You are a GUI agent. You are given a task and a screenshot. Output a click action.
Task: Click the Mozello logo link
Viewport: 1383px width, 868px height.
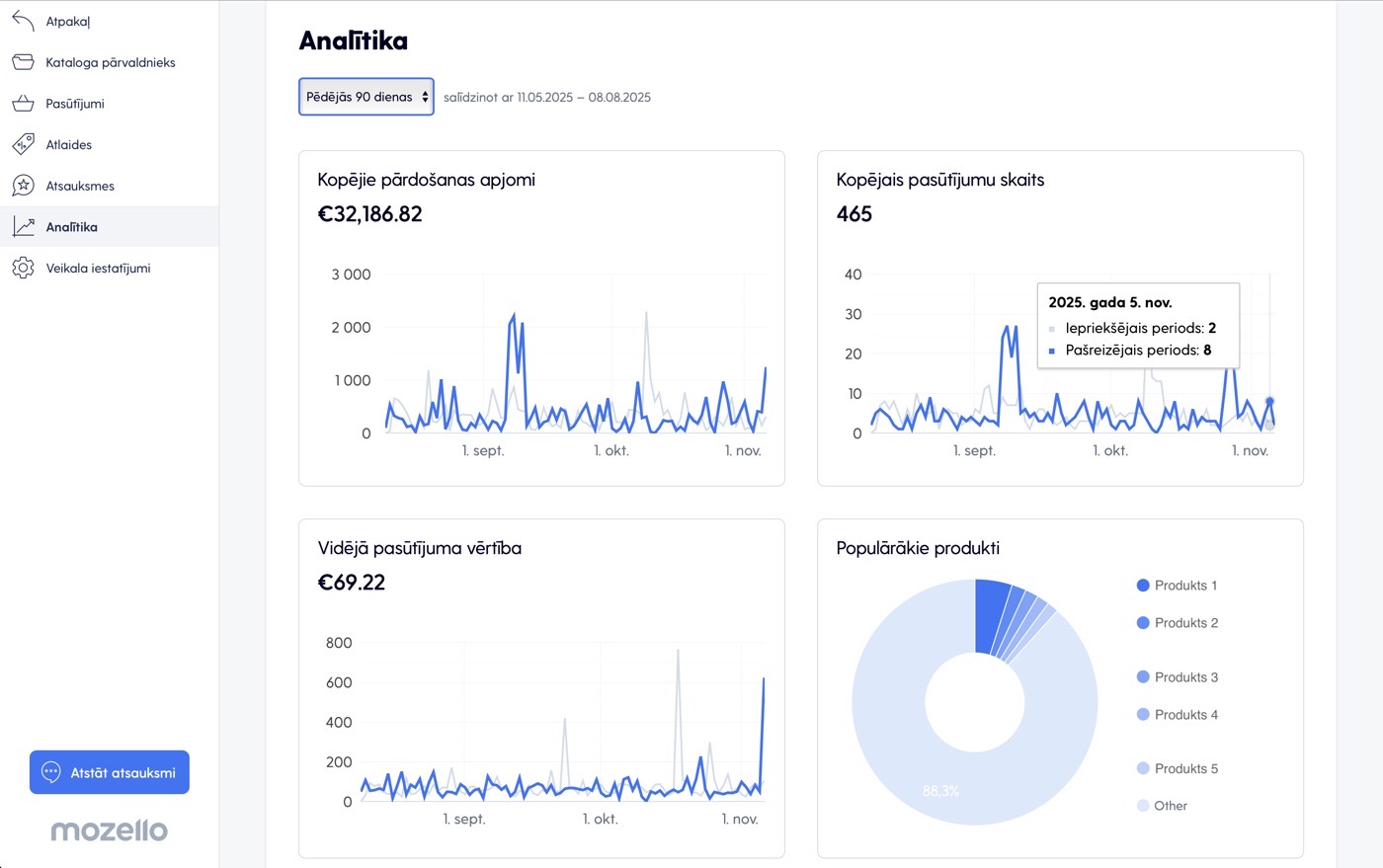pos(109,830)
